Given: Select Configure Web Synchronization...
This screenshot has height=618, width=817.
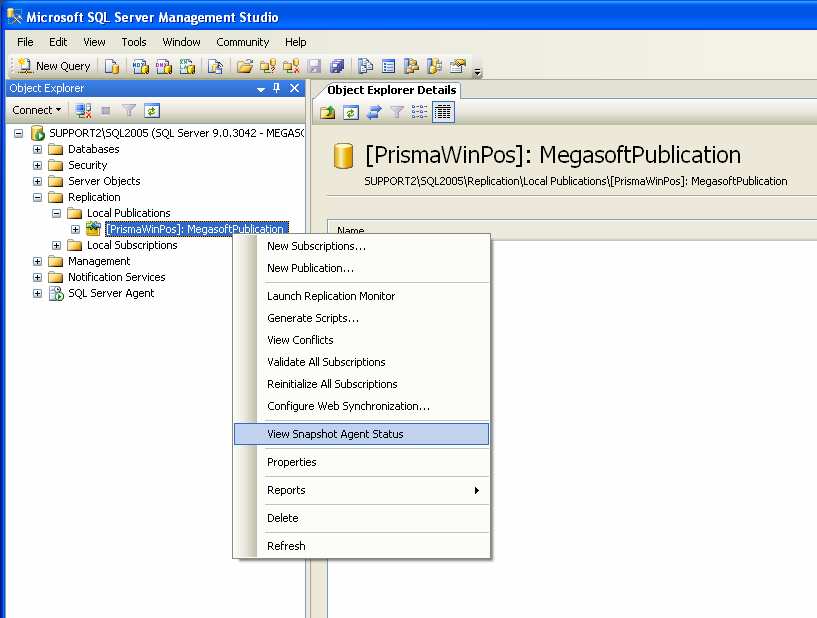Looking at the screenshot, I should pos(362,406).
